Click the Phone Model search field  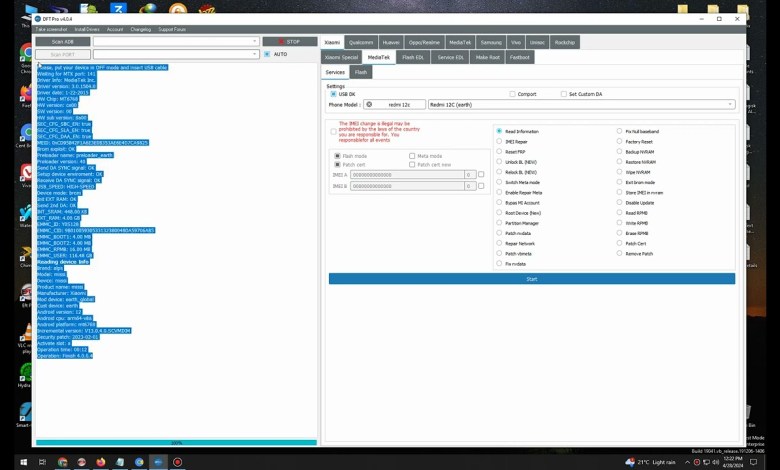(394, 104)
